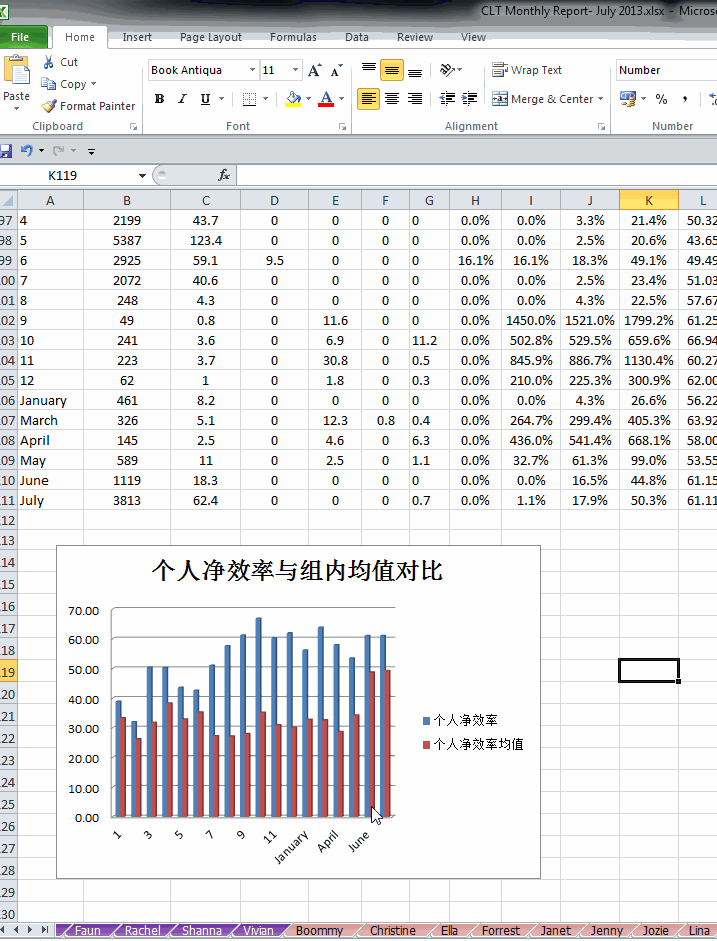The width and height of the screenshot is (717, 941).
Task: Switch to the Formulas tab
Action: pyautogui.click(x=293, y=37)
